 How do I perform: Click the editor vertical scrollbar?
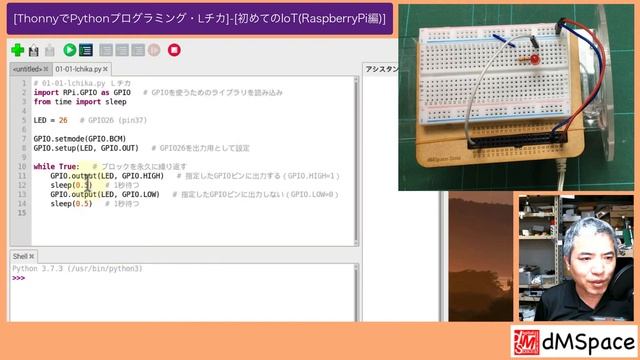(x=356, y=161)
